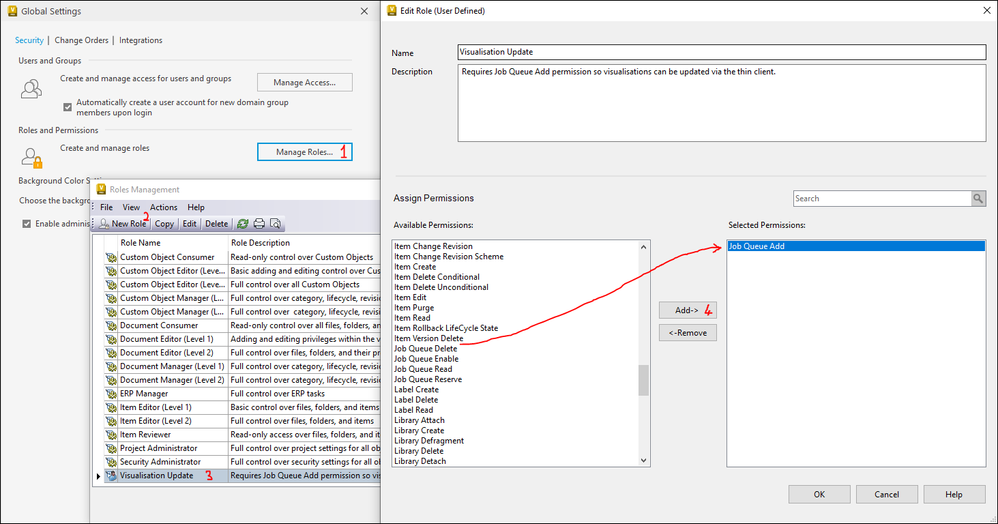This screenshot has height=524, width=998.
Task: Click the refresh icon in Roles Management toolbar
Action: pyautogui.click(x=242, y=223)
